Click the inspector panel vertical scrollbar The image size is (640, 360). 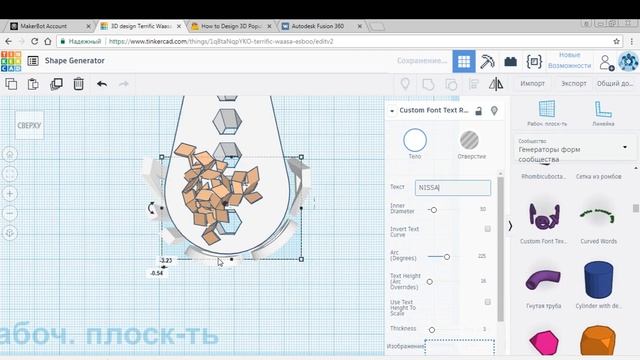500,249
